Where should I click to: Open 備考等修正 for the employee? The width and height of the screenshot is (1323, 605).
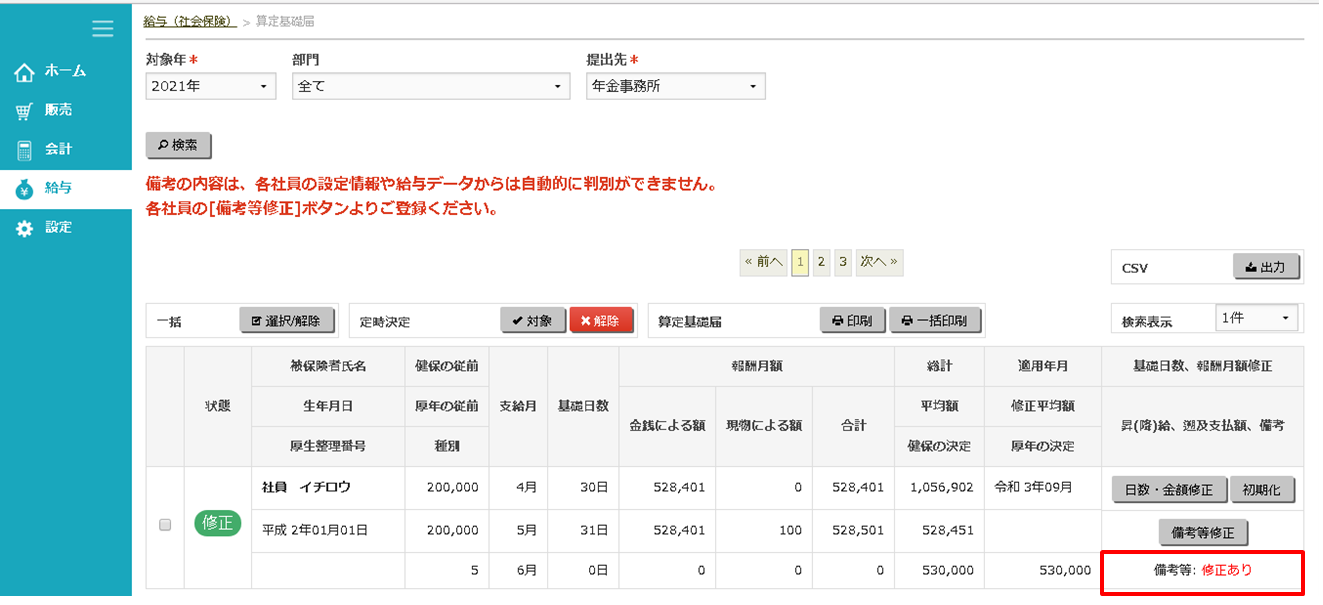pyautogui.click(x=1203, y=532)
